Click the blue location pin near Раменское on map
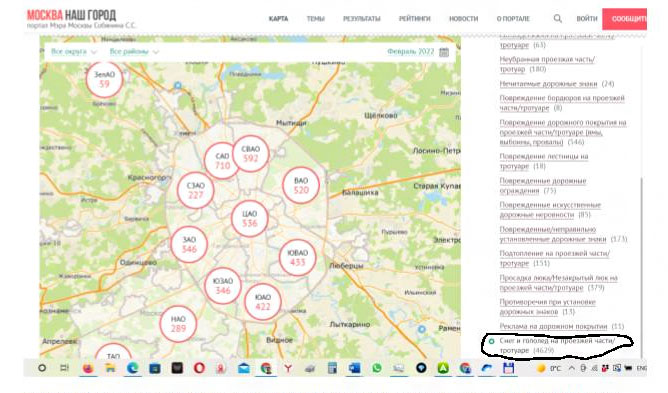Screen dimensions: 668x393 tap(422, 329)
